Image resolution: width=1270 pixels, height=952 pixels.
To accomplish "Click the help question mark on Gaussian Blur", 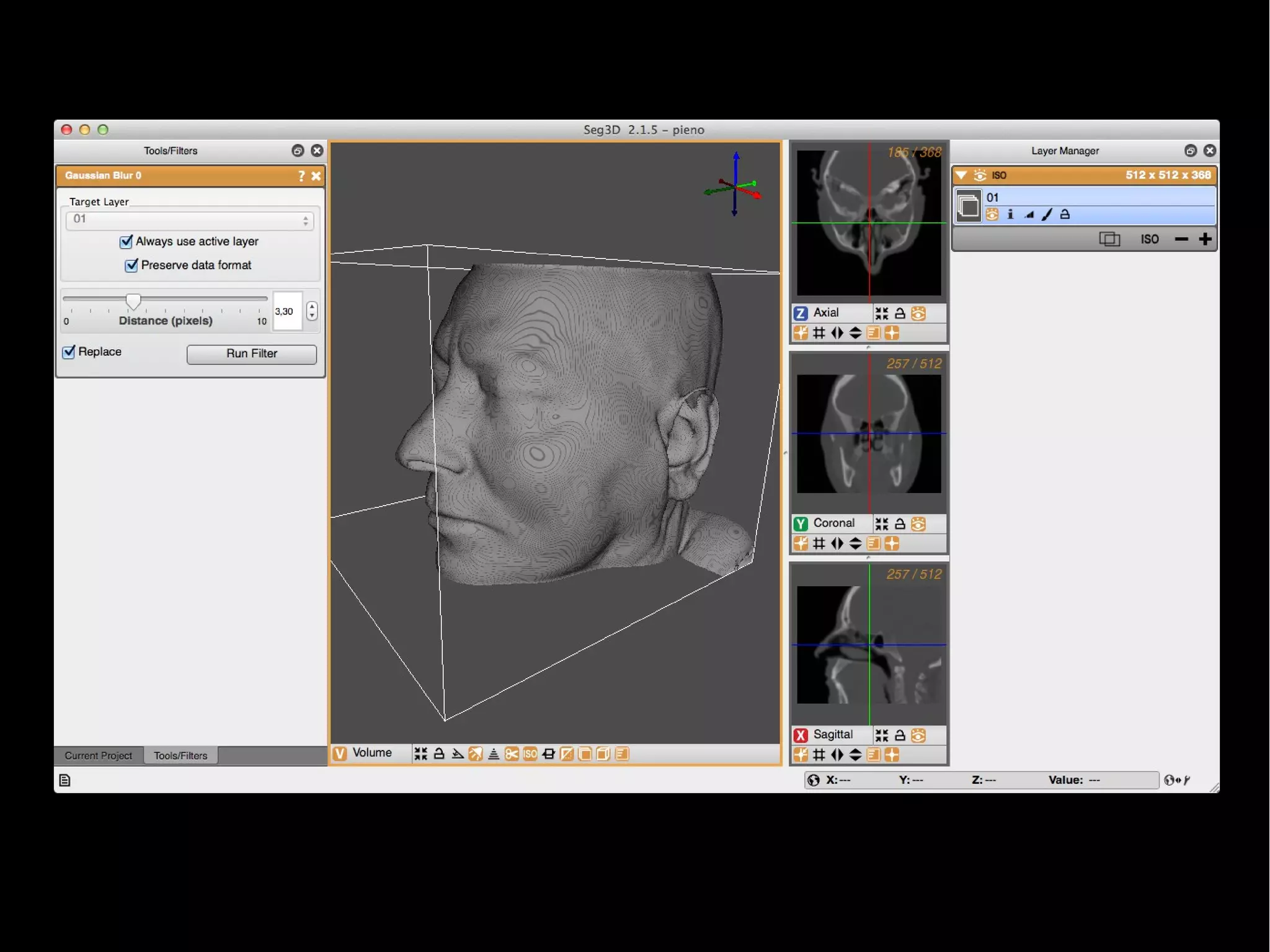I will tap(301, 176).
